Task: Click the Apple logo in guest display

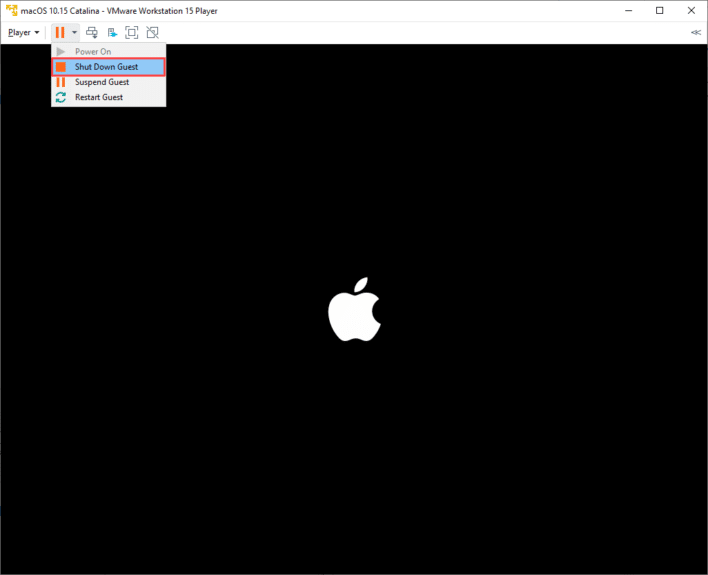Action: (x=354, y=309)
